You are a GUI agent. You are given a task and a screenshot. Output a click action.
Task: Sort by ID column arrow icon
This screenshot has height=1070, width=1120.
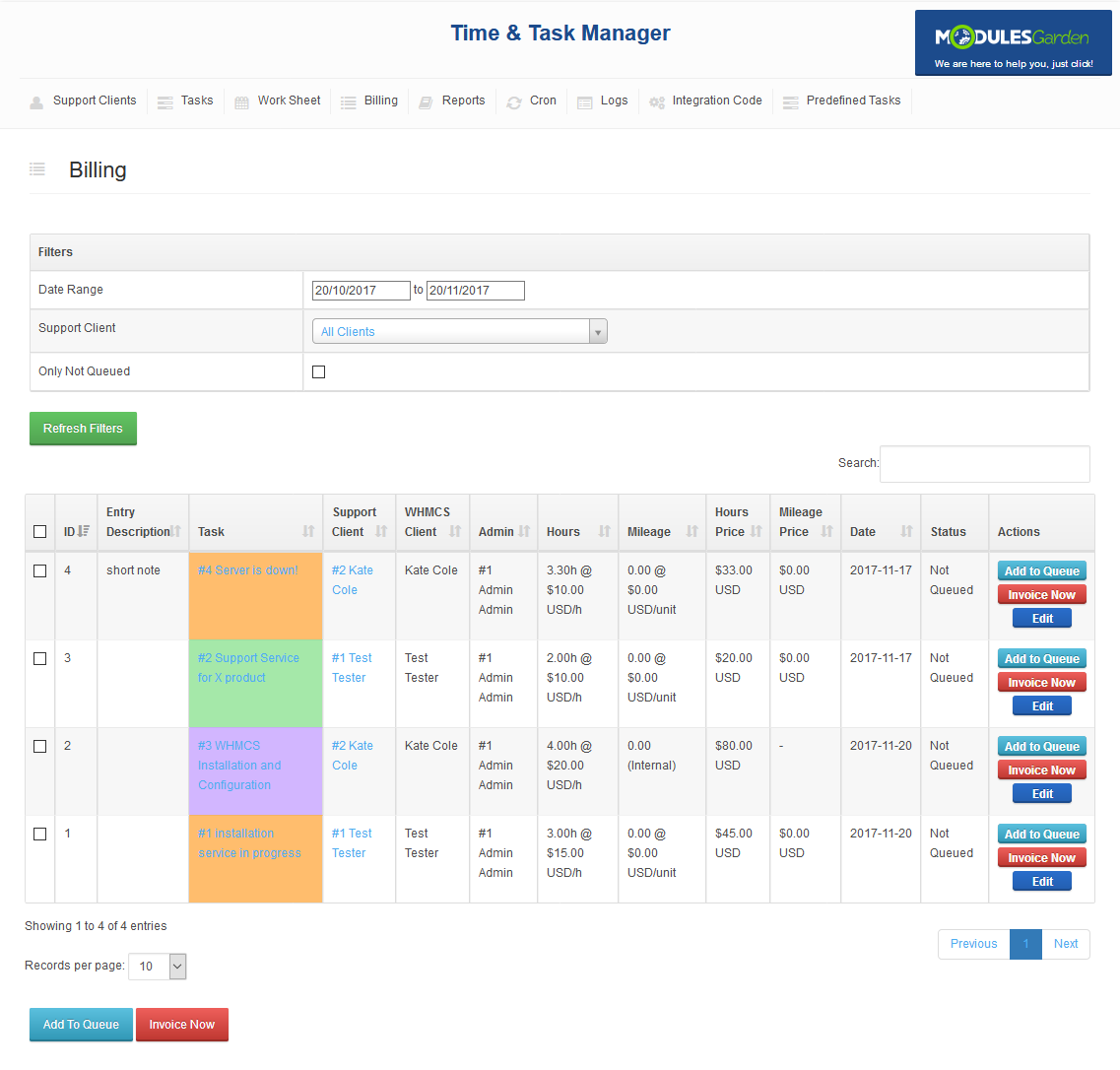[x=84, y=531]
